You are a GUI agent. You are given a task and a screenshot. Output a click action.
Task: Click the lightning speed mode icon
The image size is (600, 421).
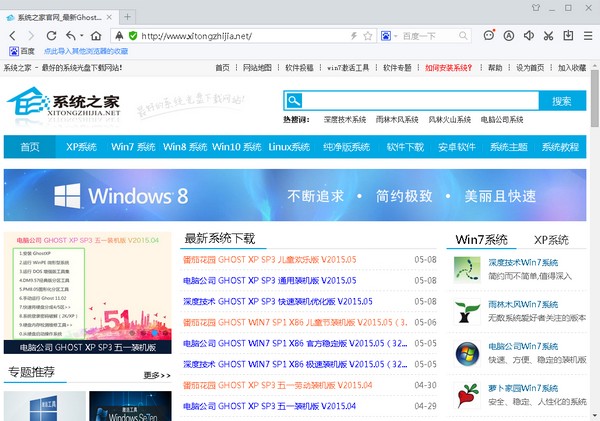tap(354, 36)
